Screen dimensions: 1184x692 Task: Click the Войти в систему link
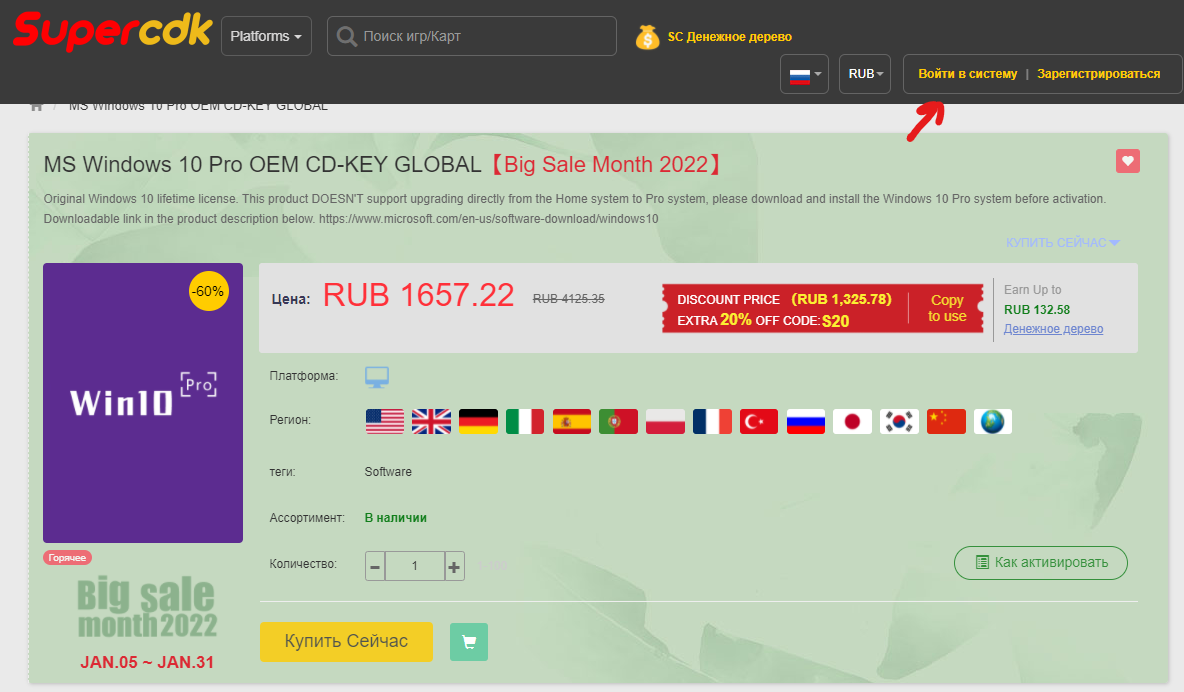967,74
